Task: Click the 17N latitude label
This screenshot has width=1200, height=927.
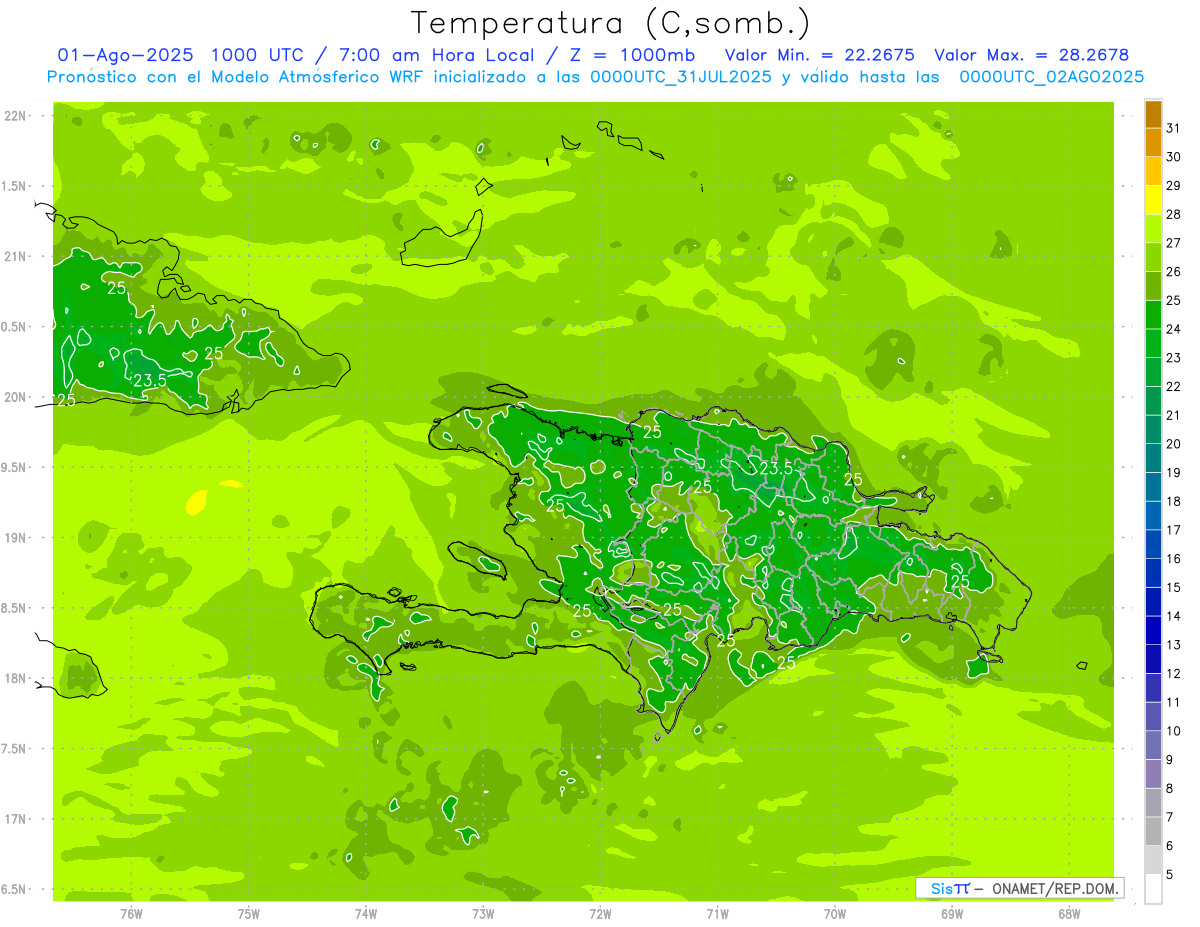Action: (15, 819)
